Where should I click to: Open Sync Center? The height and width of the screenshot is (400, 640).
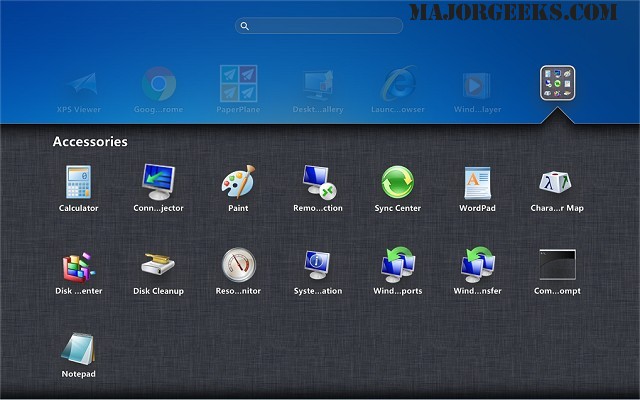click(x=398, y=182)
